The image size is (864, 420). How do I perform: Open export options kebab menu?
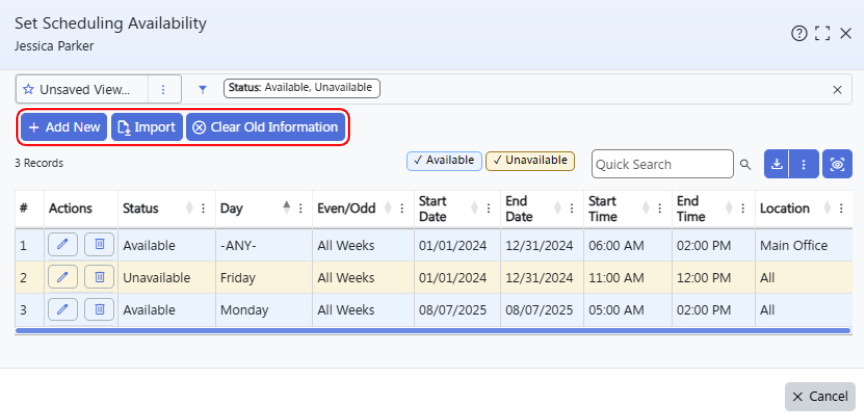(x=804, y=164)
